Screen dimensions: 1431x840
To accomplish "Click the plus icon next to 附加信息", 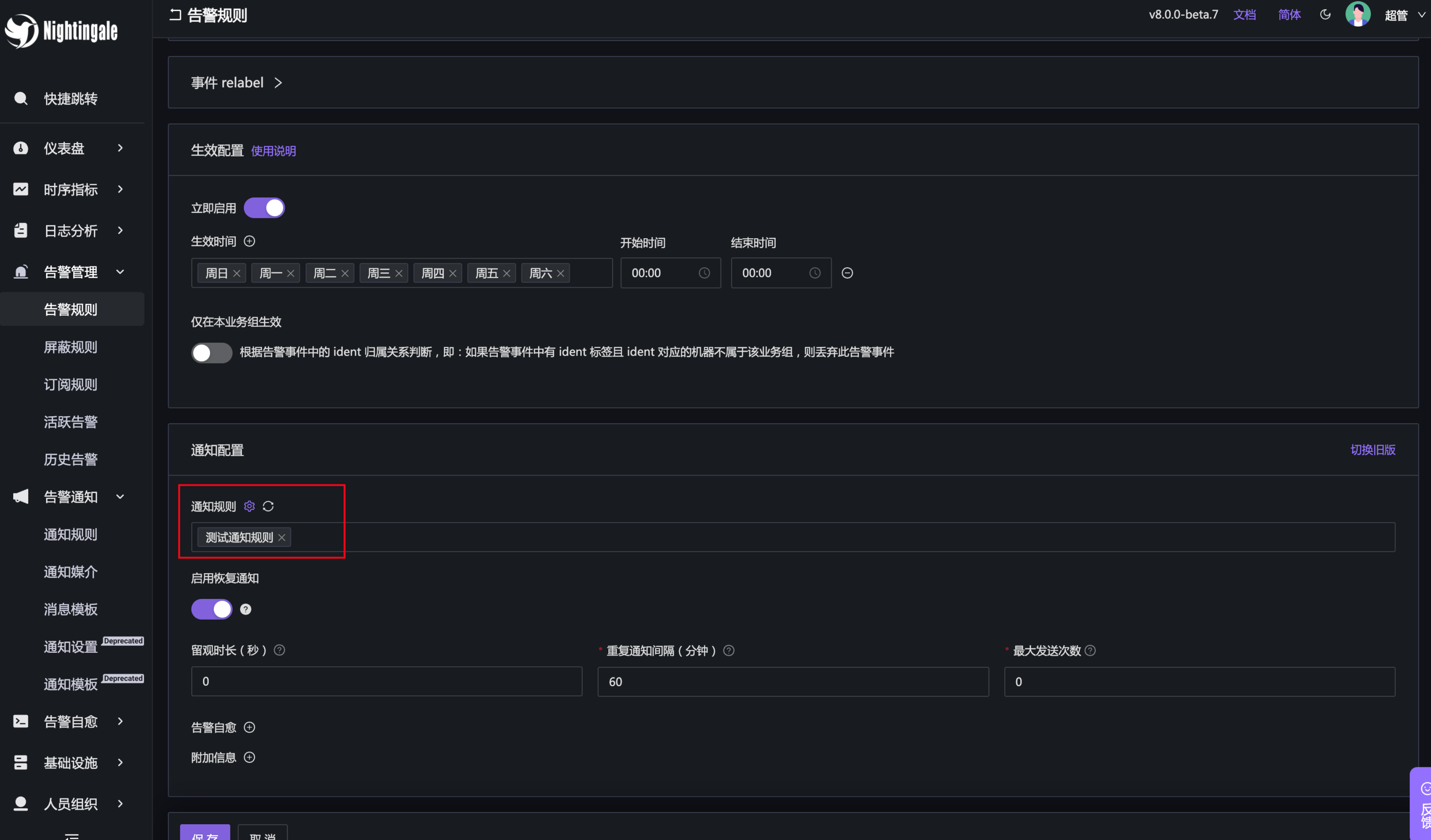I will tap(249, 757).
